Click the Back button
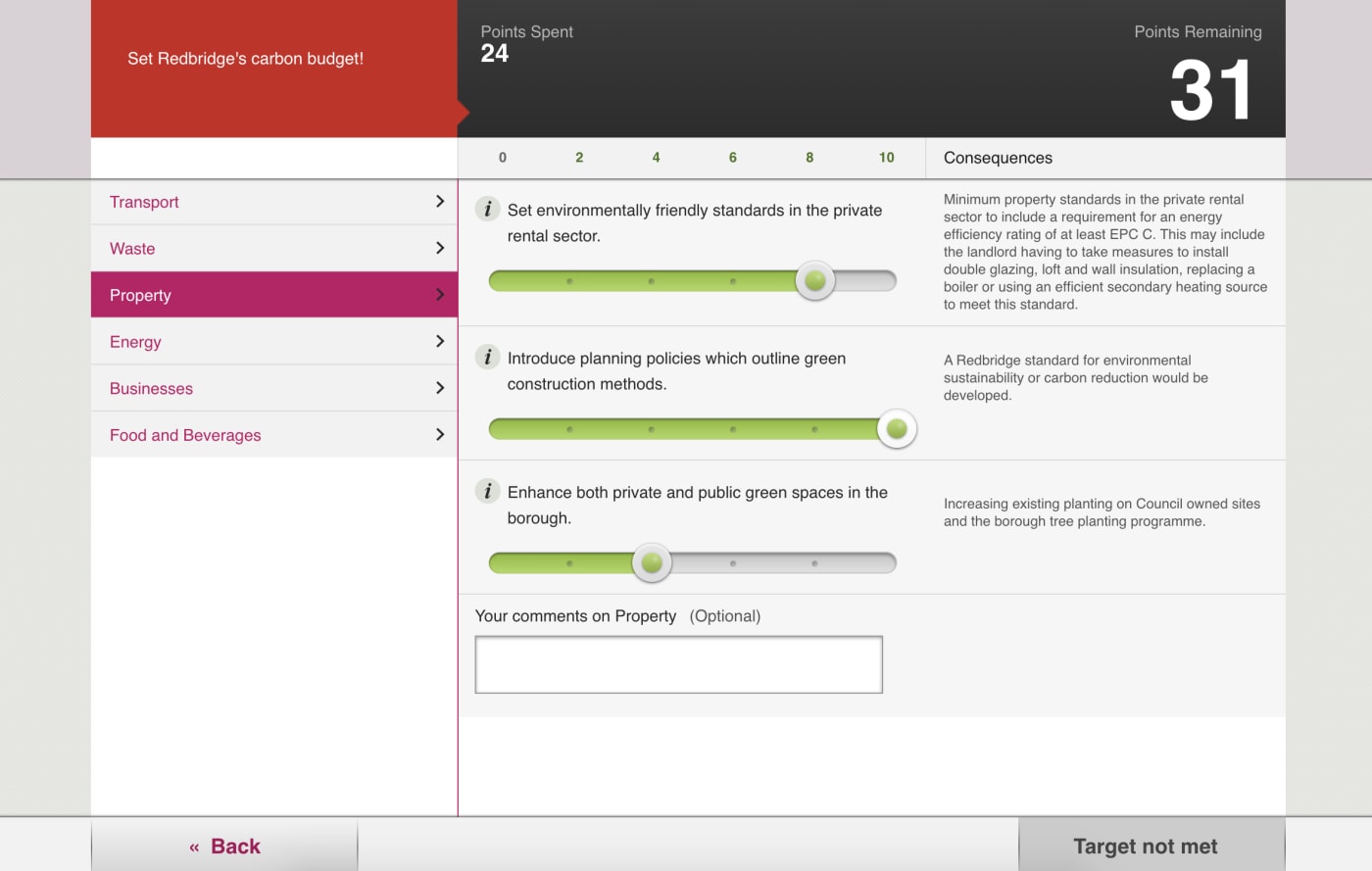1372x871 pixels. pos(223,846)
